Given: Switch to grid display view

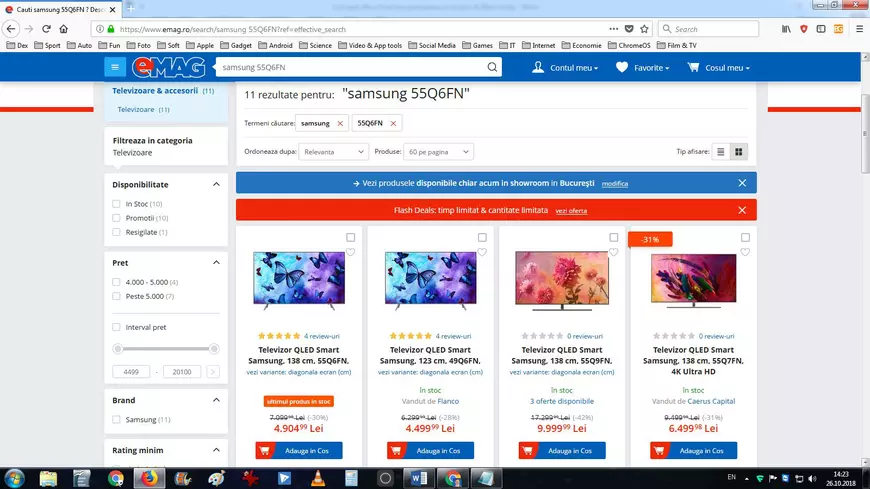Looking at the screenshot, I should coord(739,152).
